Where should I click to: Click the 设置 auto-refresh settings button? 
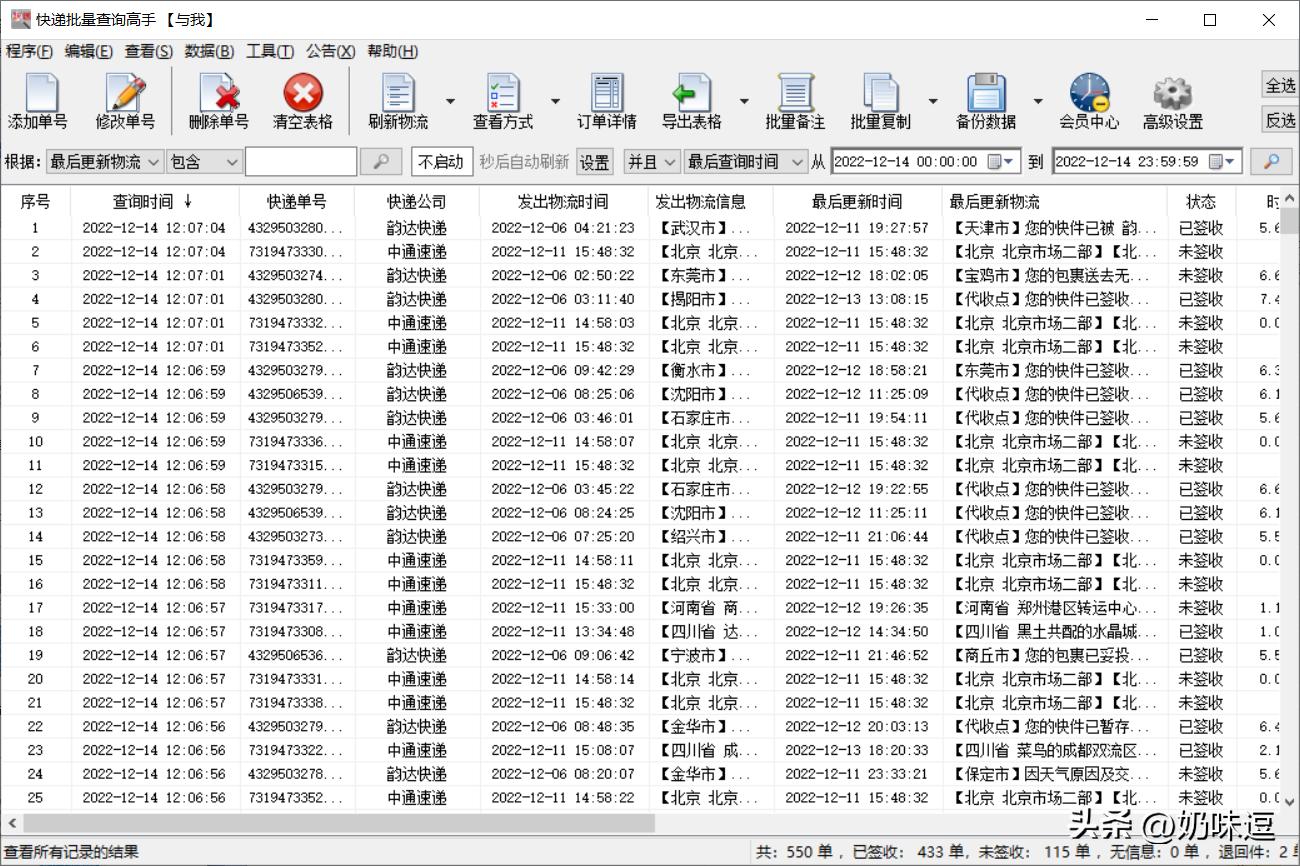[593, 160]
